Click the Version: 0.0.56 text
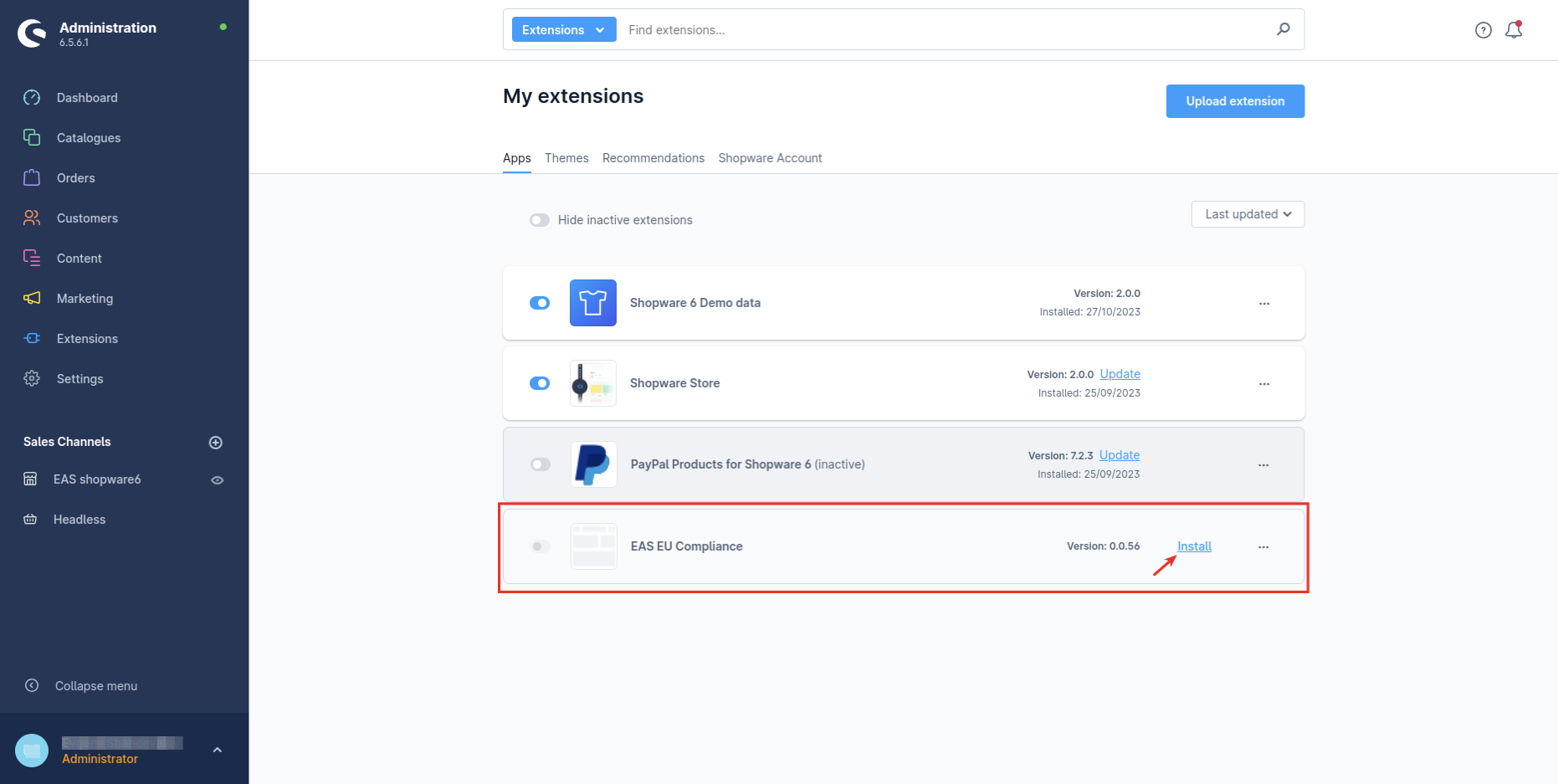The width and height of the screenshot is (1558, 784). pos(1103,546)
